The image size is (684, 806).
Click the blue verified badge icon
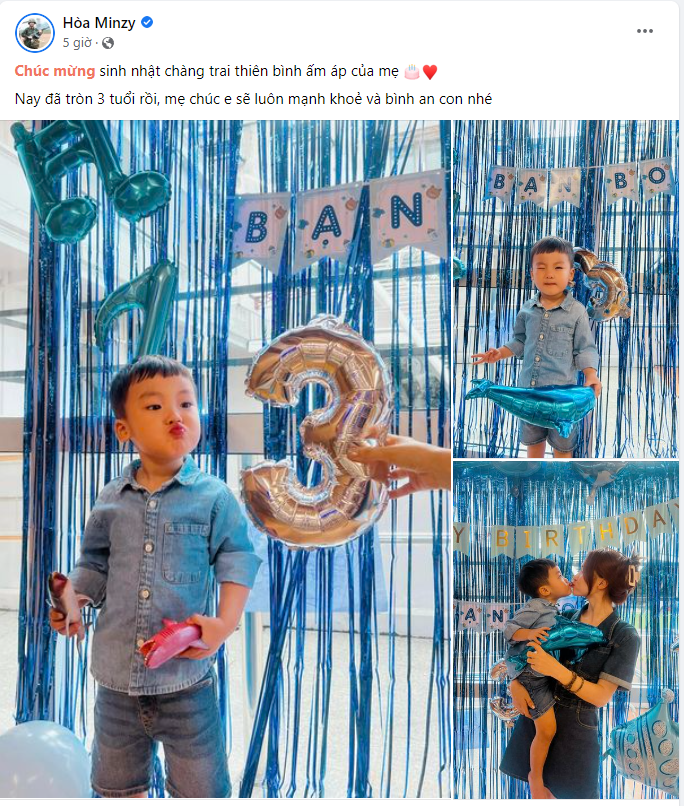click(147, 22)
